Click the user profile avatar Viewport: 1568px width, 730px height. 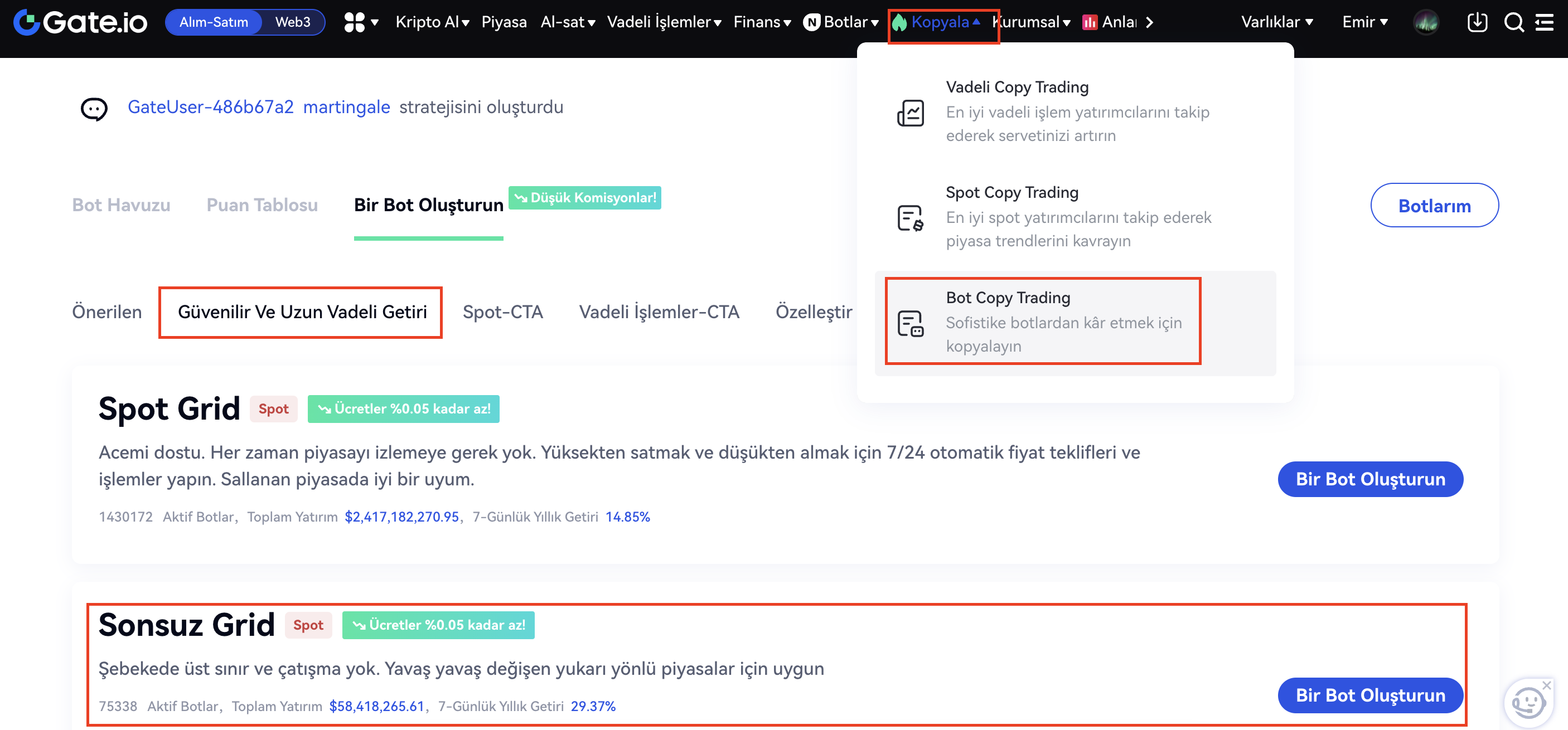click(x=1426, y=22)
